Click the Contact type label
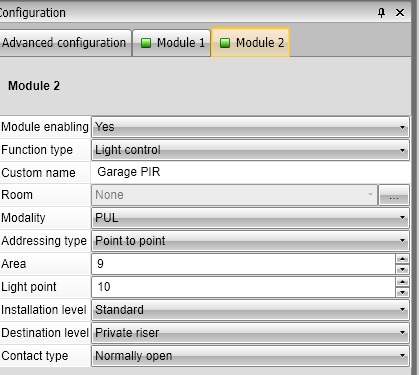419x375 pixels. point(34,356)
